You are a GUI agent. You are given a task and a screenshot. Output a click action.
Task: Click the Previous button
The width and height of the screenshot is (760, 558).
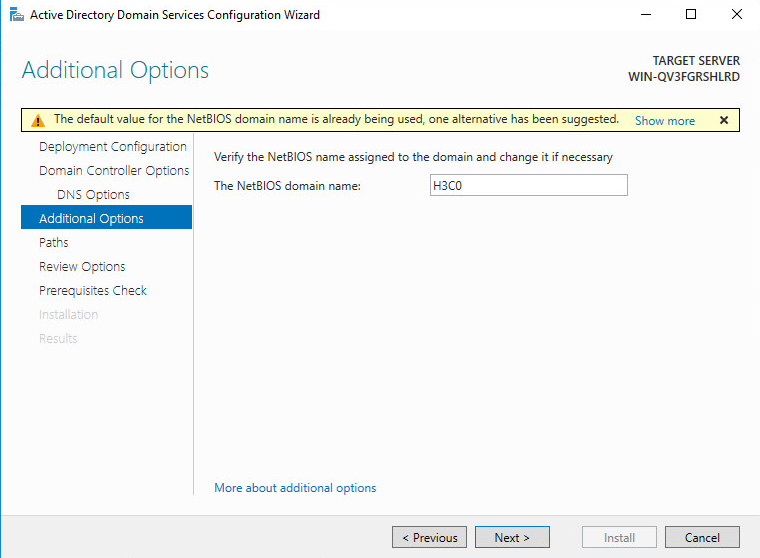pyautogui.click(x=429, y=537)
